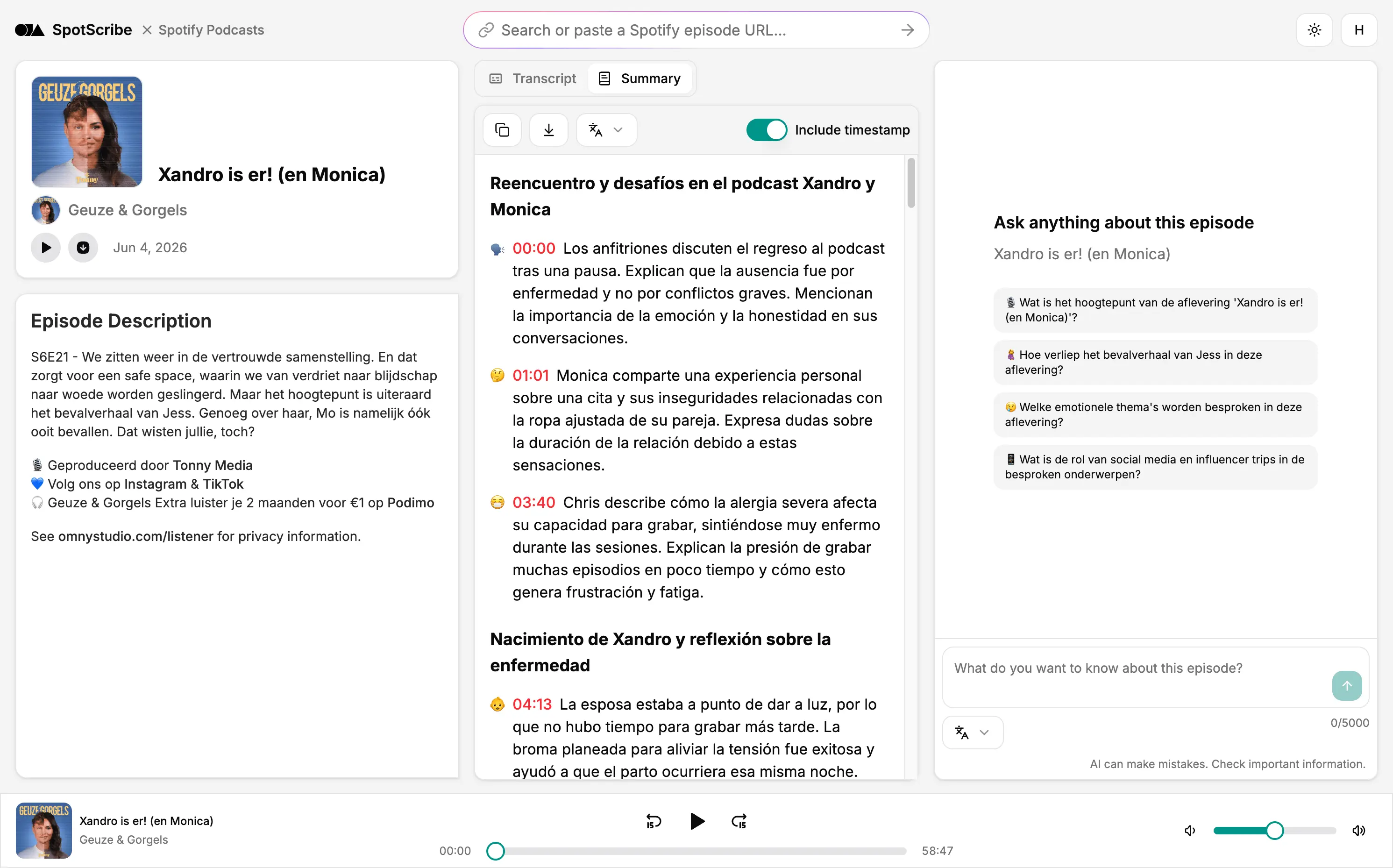The height and width of the screenshot is (868, 1393).
Task: Click the 58:47 total duration label
Action: (x=937, y=851)
